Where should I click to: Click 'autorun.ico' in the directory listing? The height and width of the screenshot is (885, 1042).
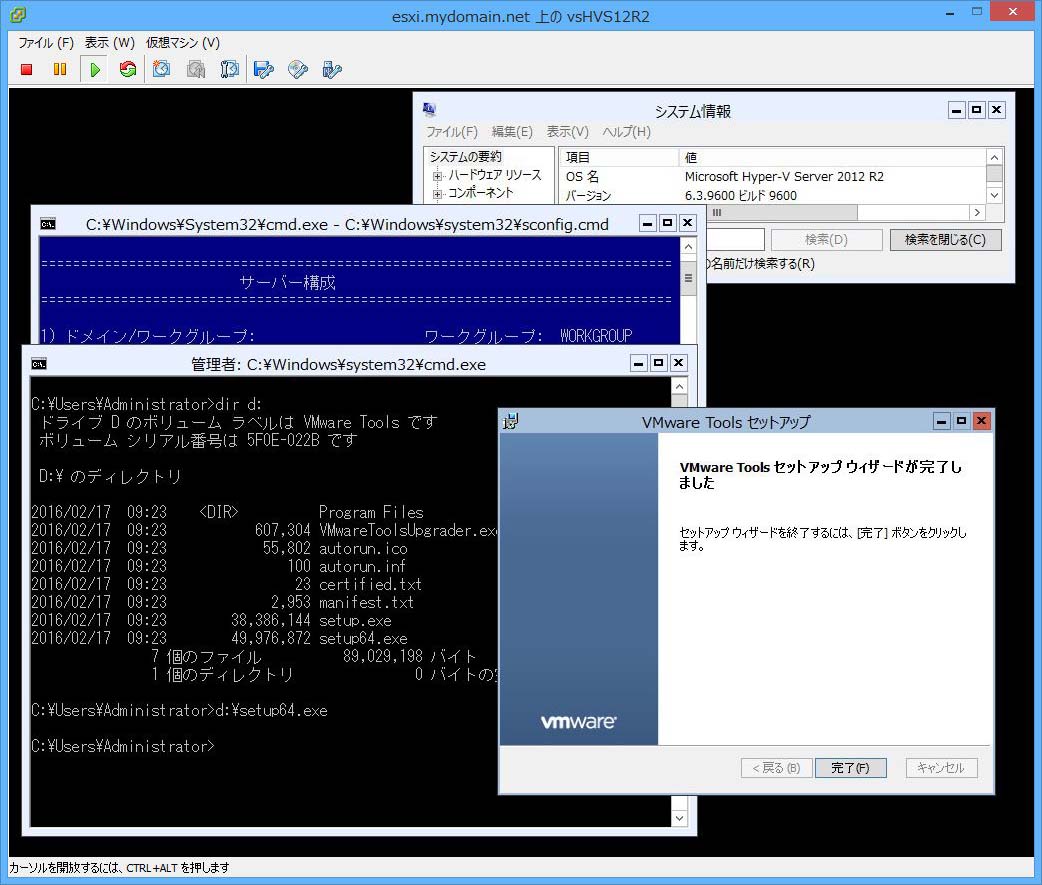click(363, 549)
